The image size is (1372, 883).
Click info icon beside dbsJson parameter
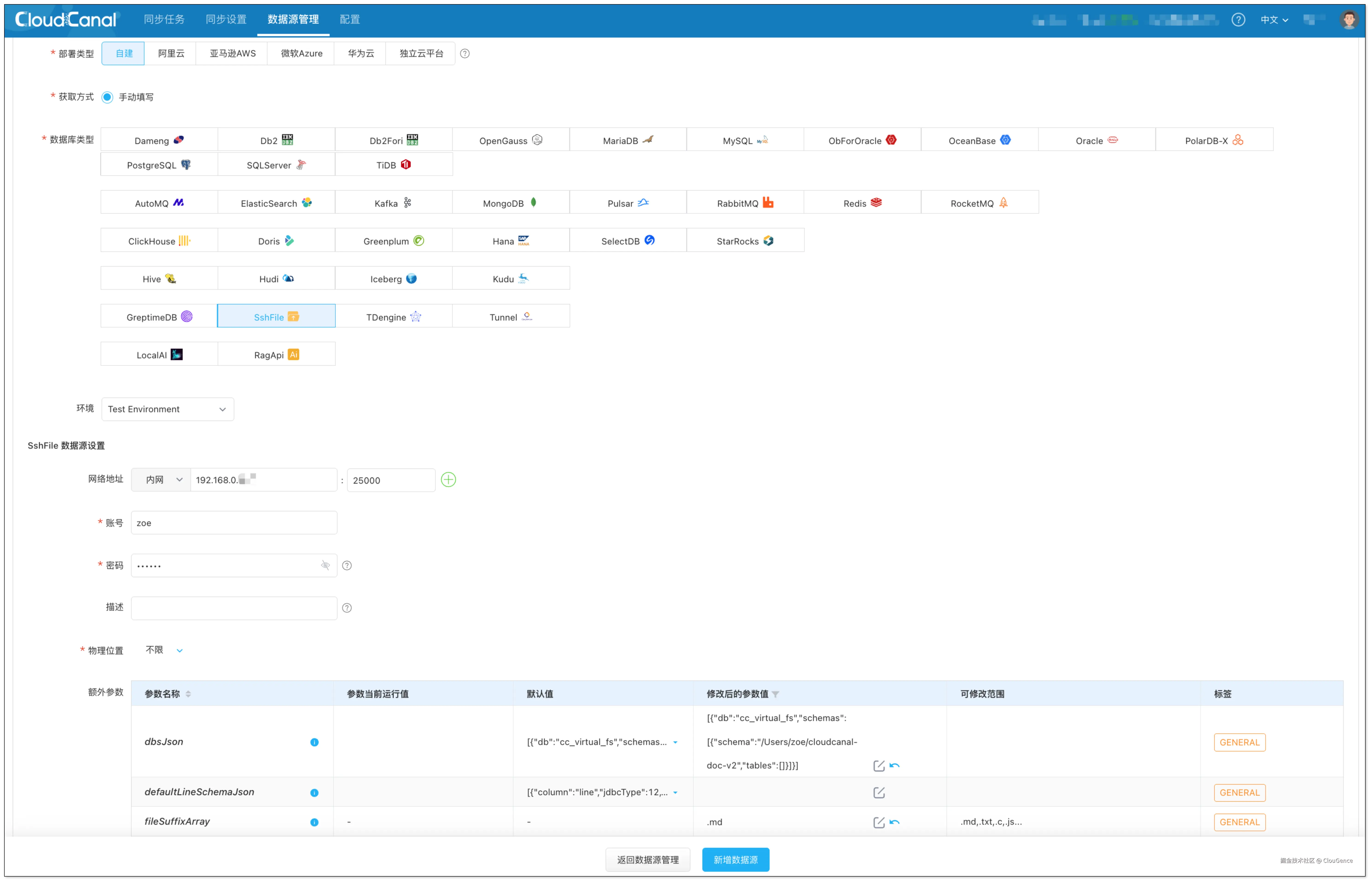(x=314, y=742)
